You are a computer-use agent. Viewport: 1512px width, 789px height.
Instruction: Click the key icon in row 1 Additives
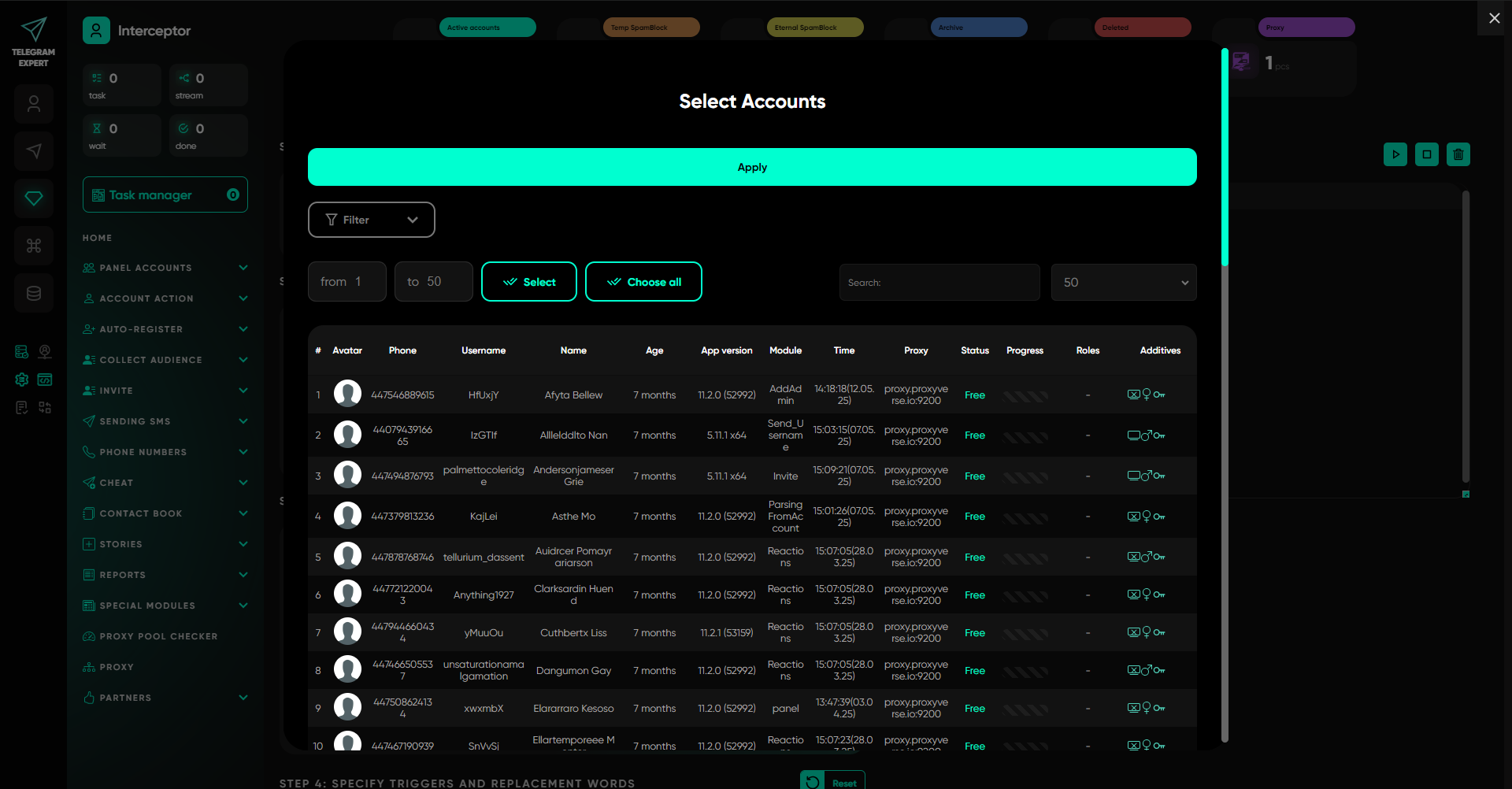coord(1159,395)
